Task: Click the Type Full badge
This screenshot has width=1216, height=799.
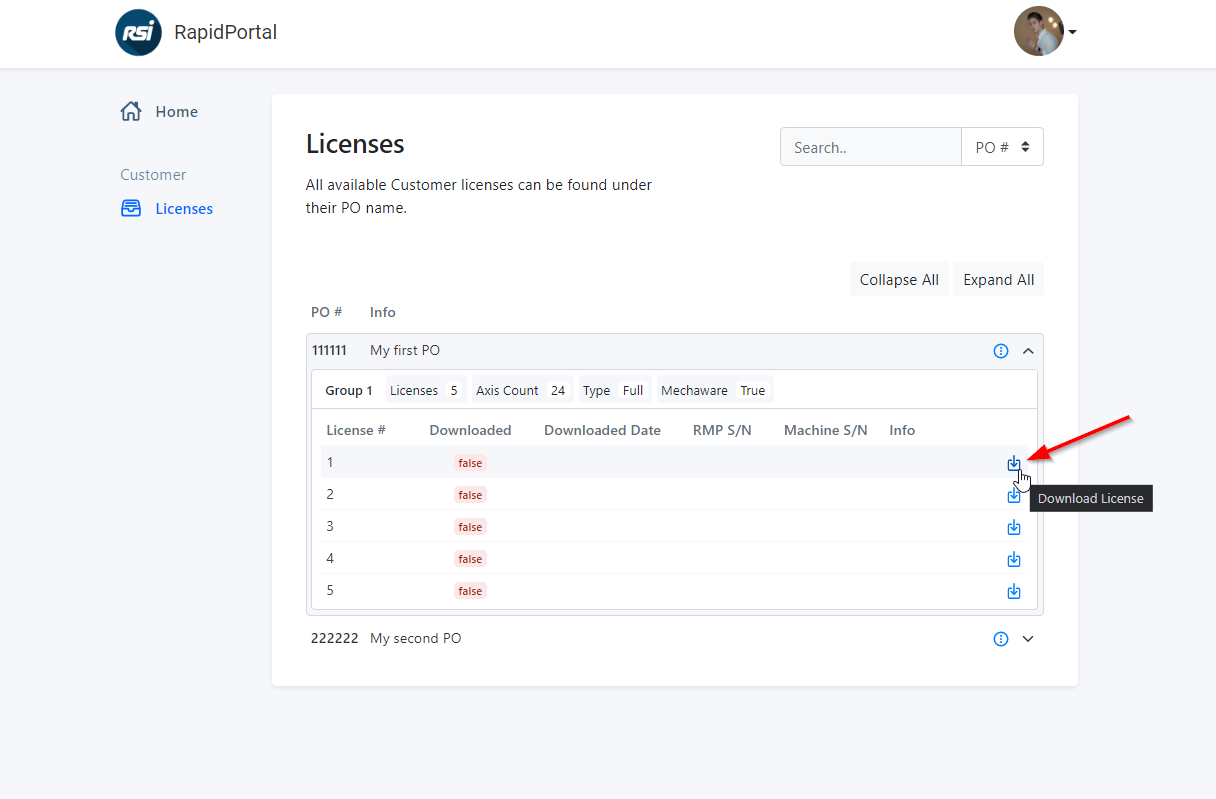Action: pos(613,391)
